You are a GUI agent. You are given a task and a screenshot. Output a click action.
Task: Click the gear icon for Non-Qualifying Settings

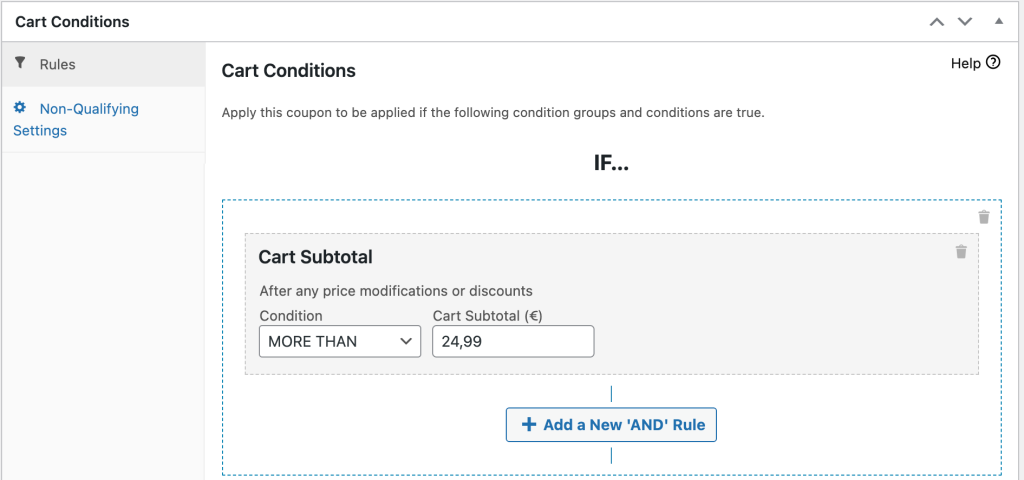[x=20, y=107]
